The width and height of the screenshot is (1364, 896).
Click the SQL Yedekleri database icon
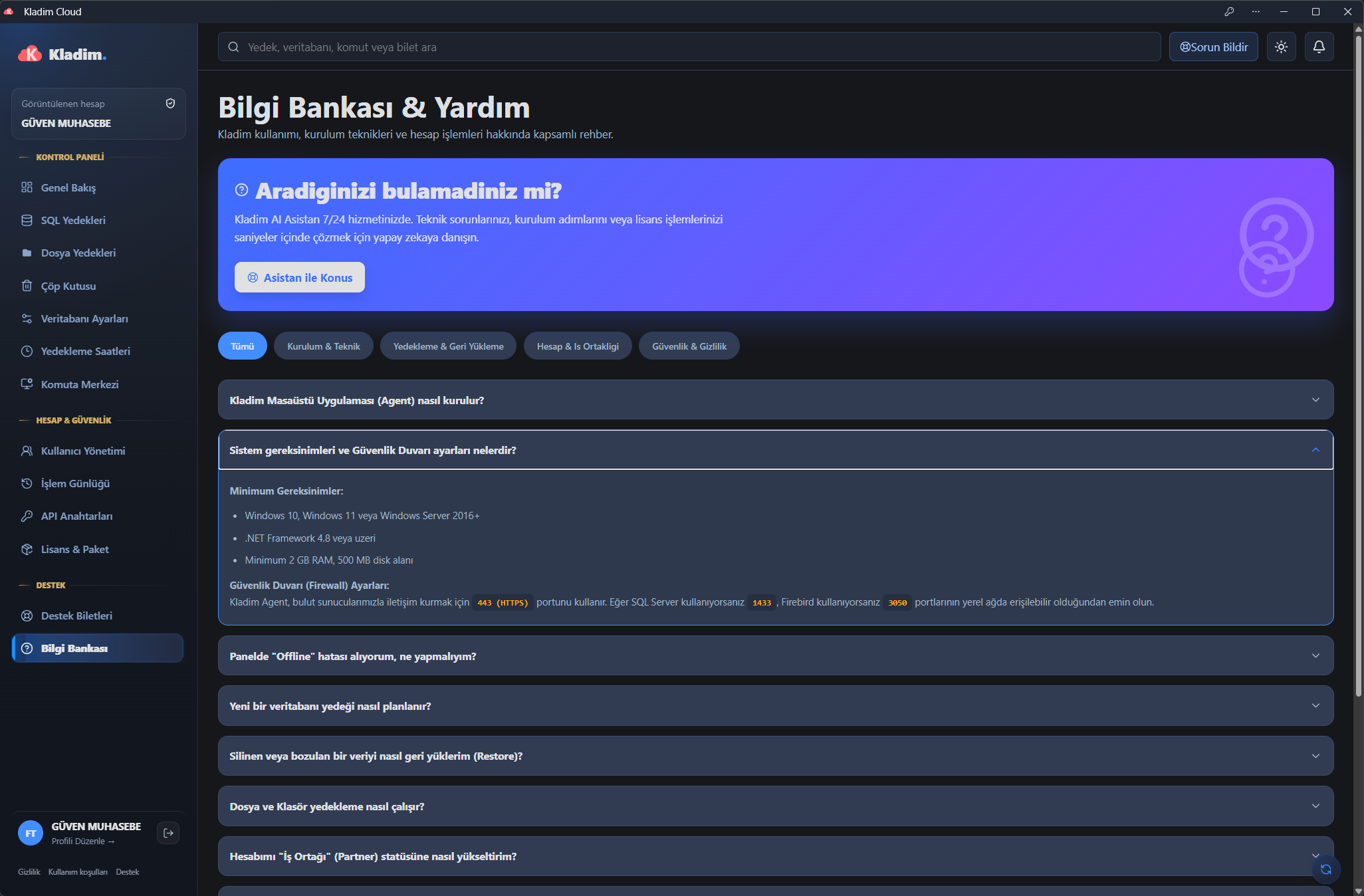(27, 220)
